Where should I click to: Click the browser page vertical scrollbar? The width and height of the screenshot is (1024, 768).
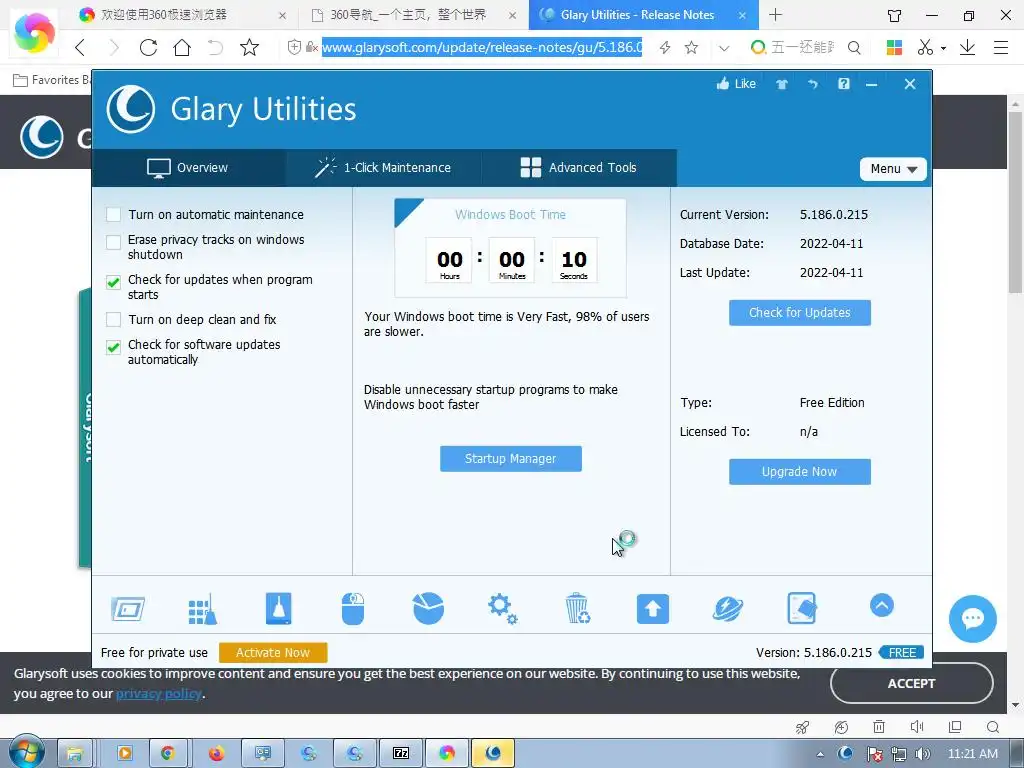pos(1015,202)
